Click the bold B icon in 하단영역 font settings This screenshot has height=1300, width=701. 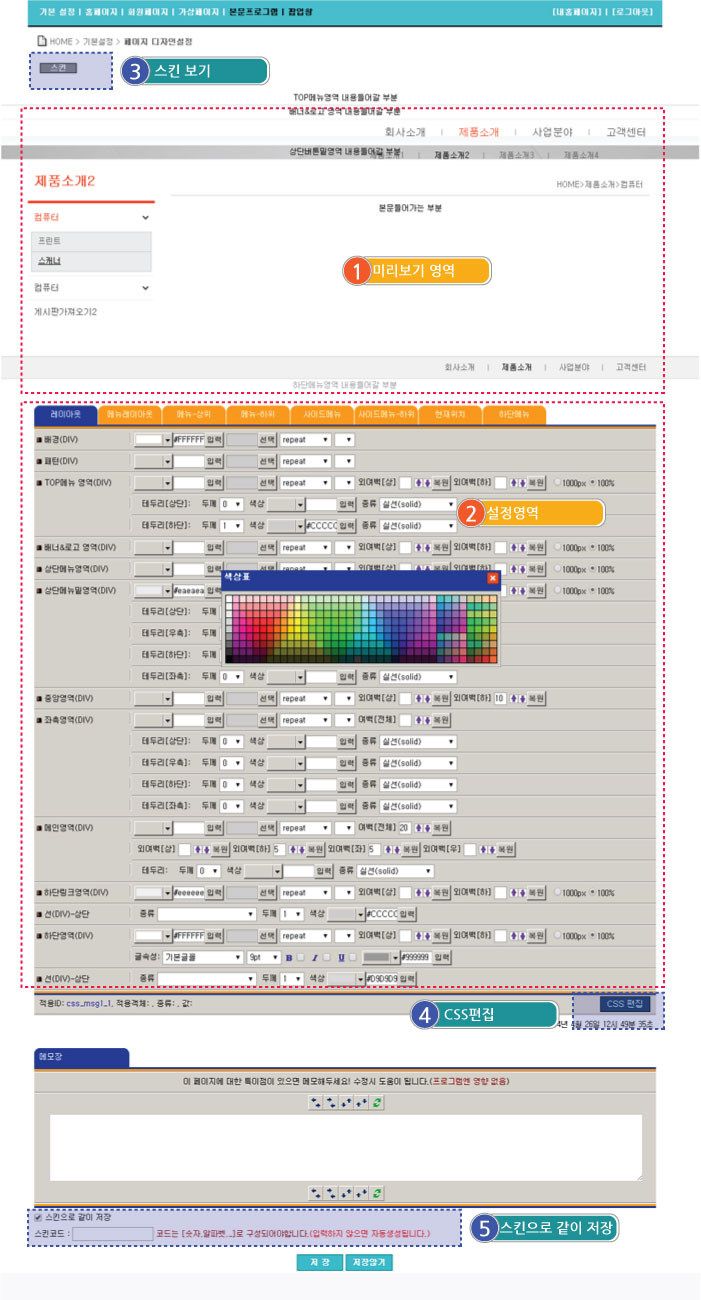click(x=289, y=956)
